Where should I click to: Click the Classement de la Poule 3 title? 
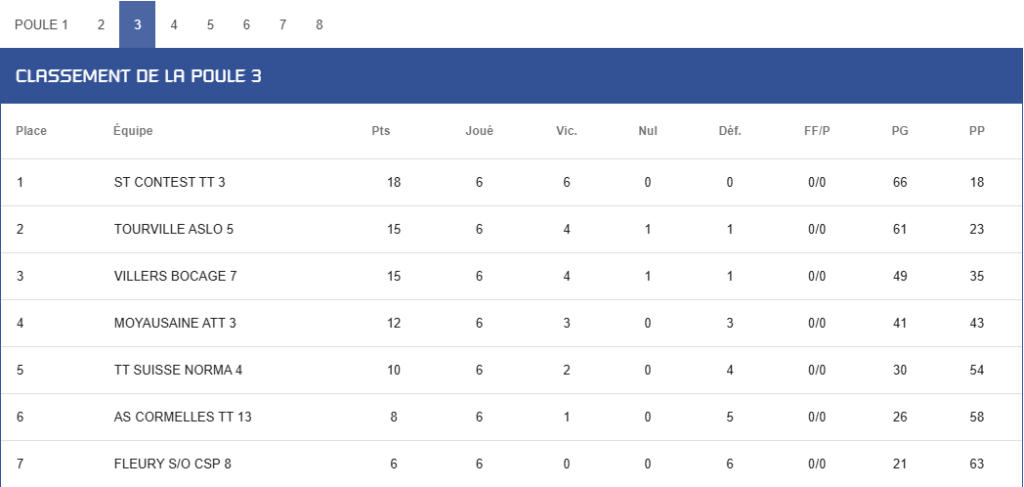pyautogui.click(x=138, y=76)
